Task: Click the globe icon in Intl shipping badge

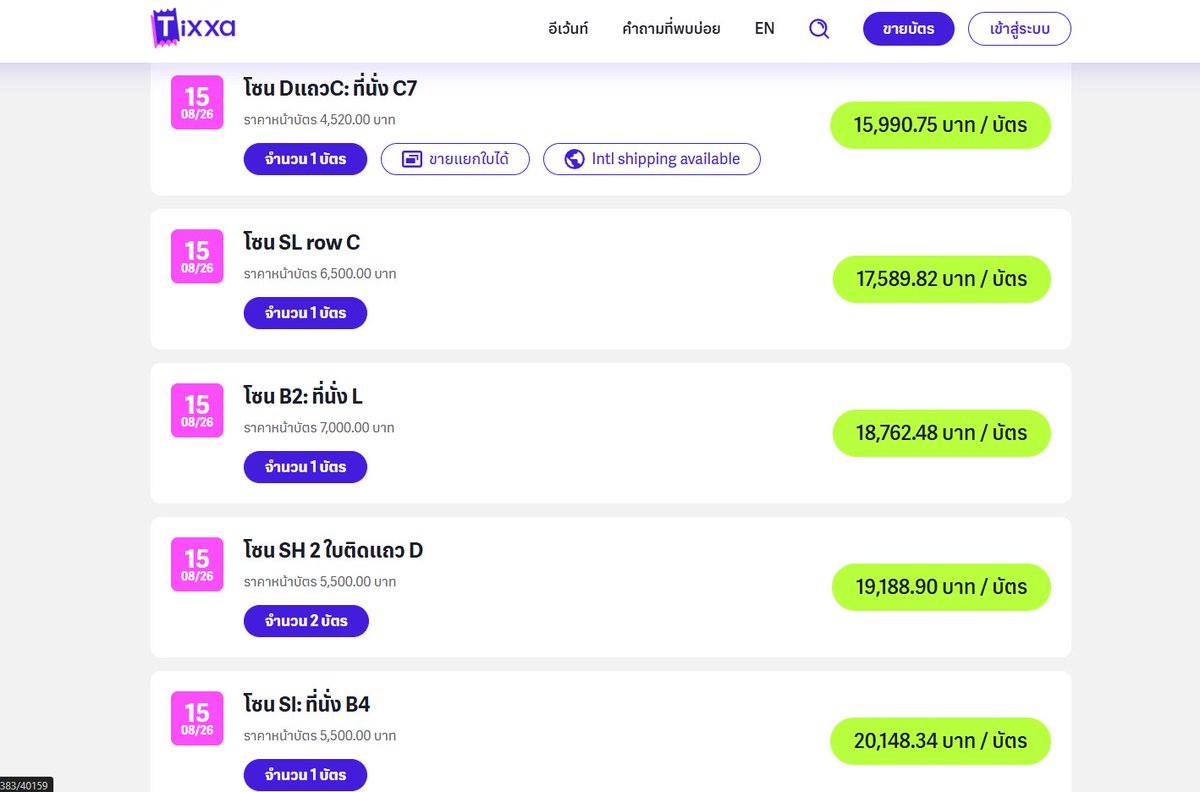Action: [x=574, y=159]
